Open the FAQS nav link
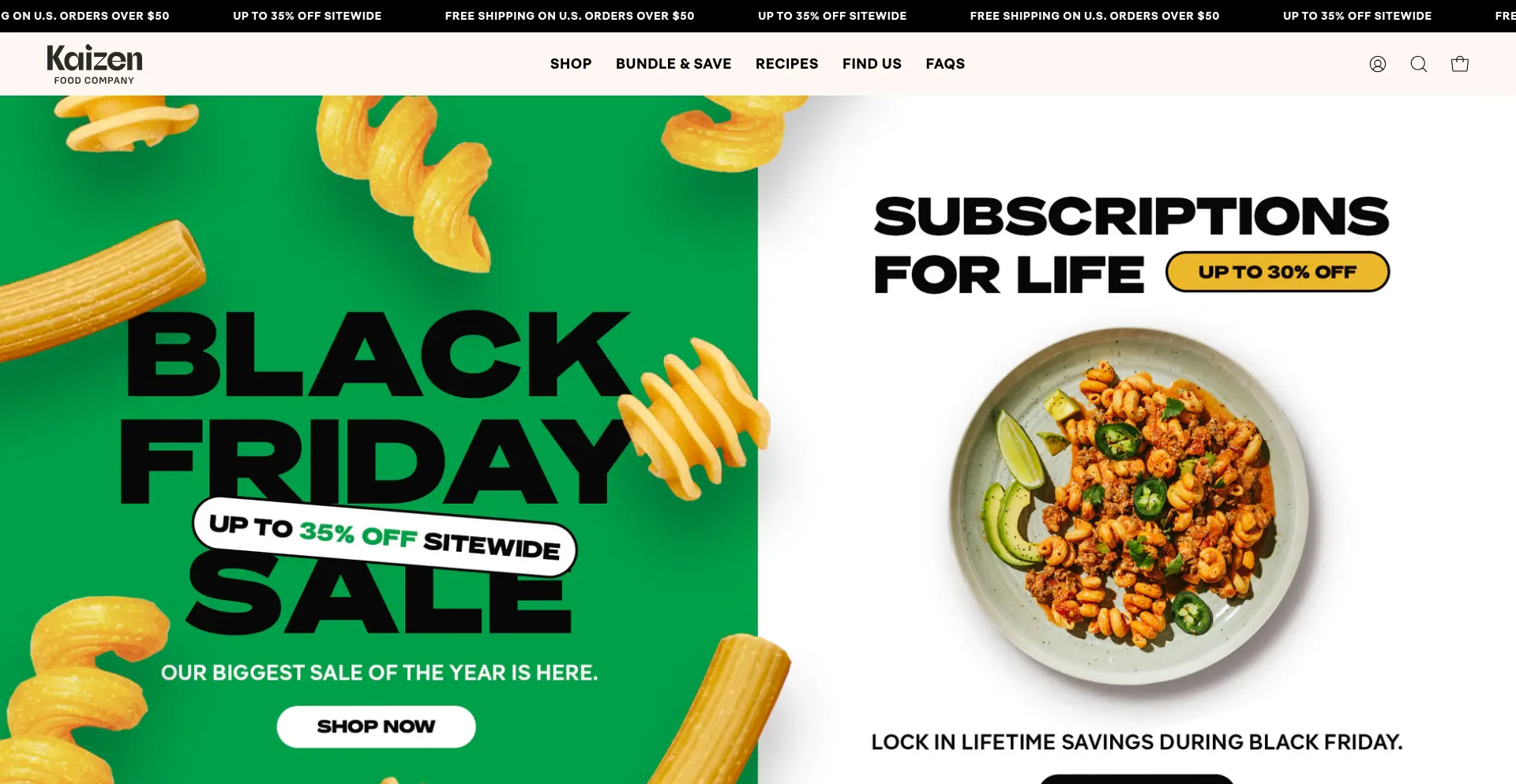This screenshot has width=1516, height=784. click(x=945, y=64)
